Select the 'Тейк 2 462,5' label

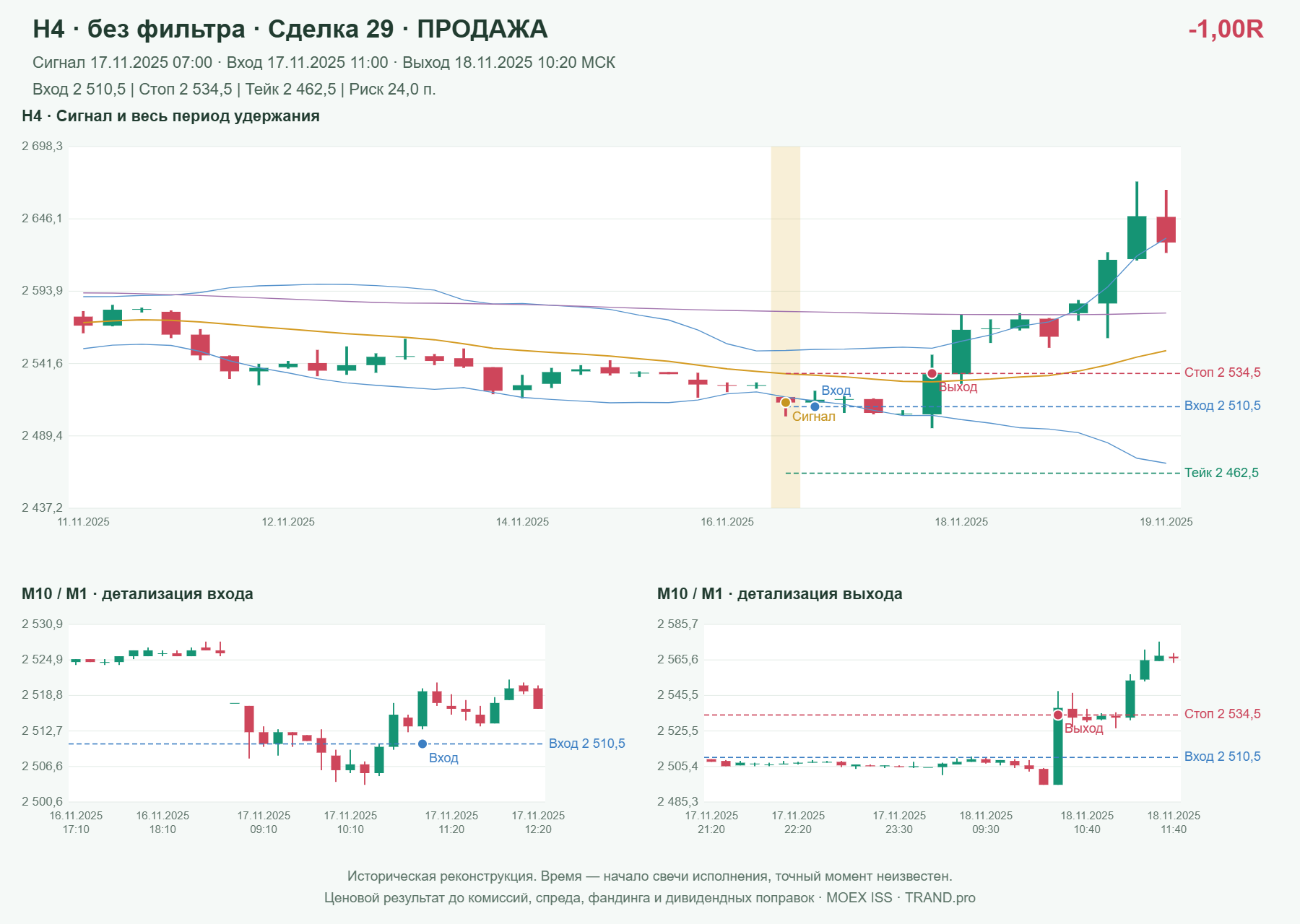pyautogui.click(x=1221, y=473)
